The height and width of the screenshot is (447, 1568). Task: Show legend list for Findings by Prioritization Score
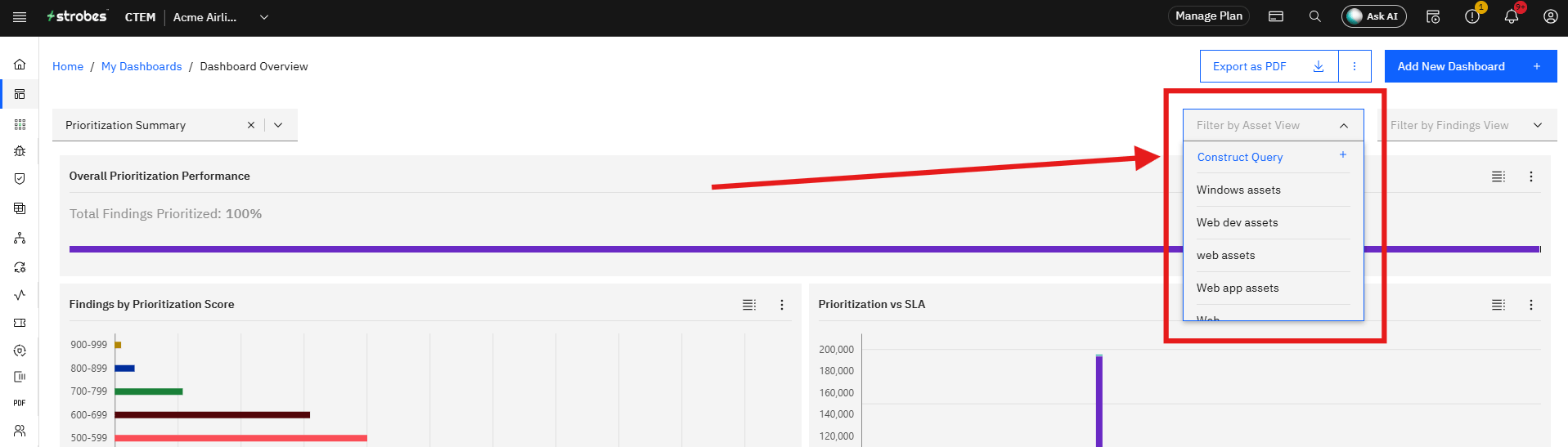(749, 305)
